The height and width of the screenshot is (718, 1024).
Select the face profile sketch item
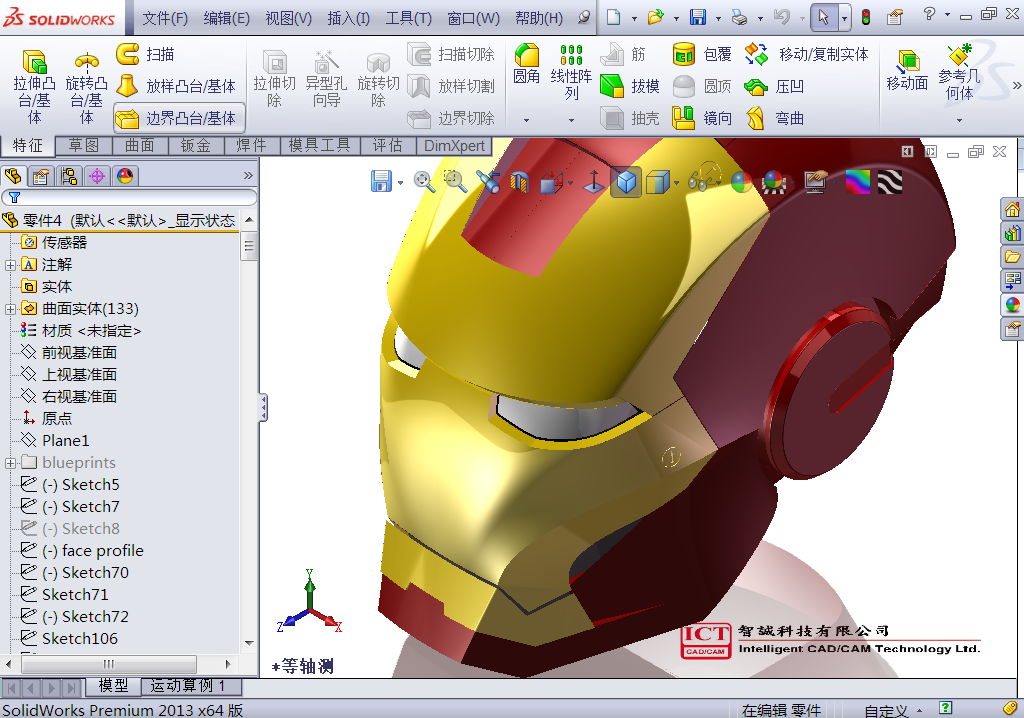(x=82, y=551)
